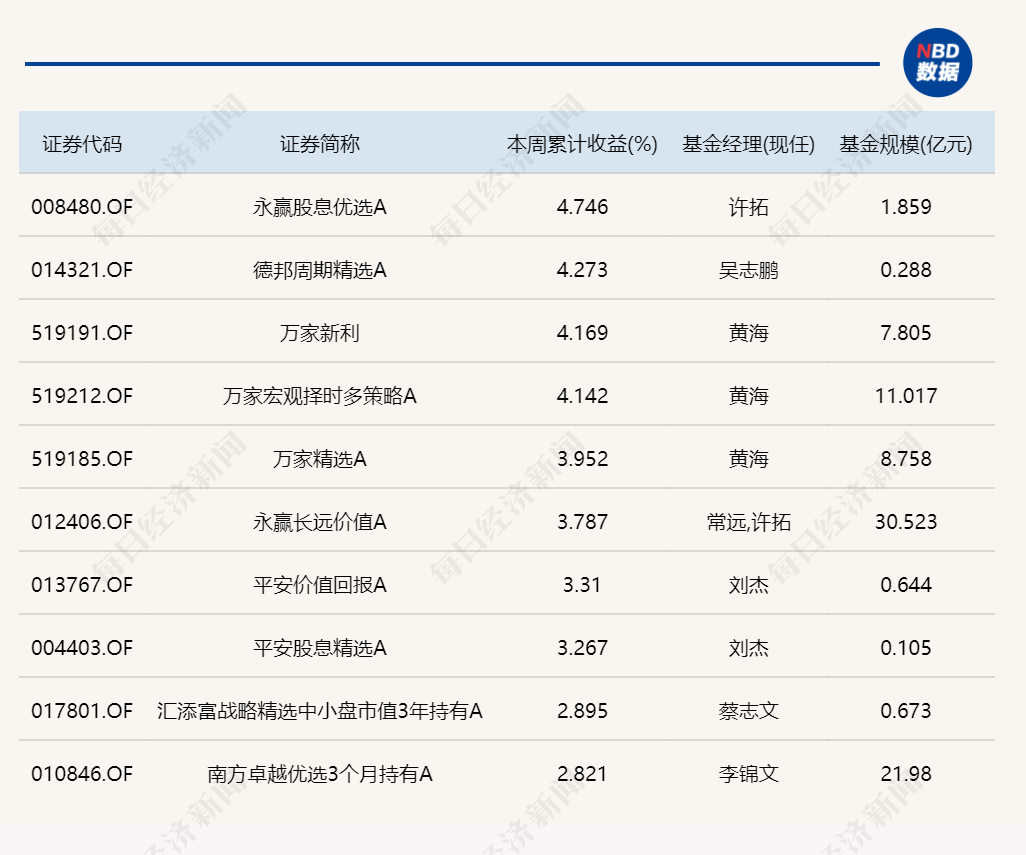
Task: Select code 010846.OF
Action: 82,774
